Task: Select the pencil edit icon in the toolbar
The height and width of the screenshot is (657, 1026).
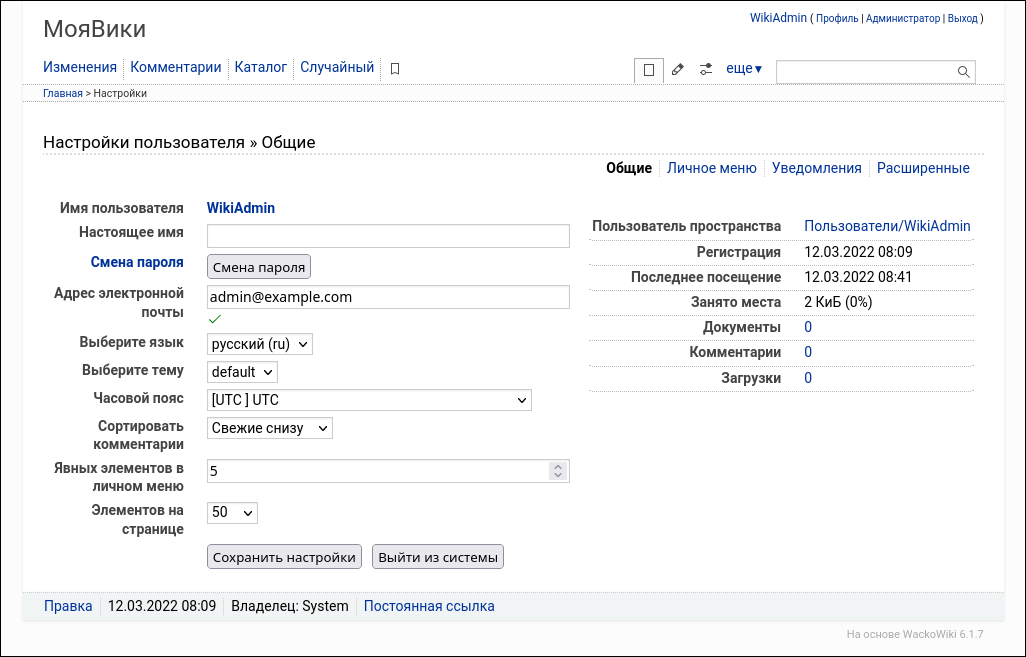Action: [x=677, y=69]
